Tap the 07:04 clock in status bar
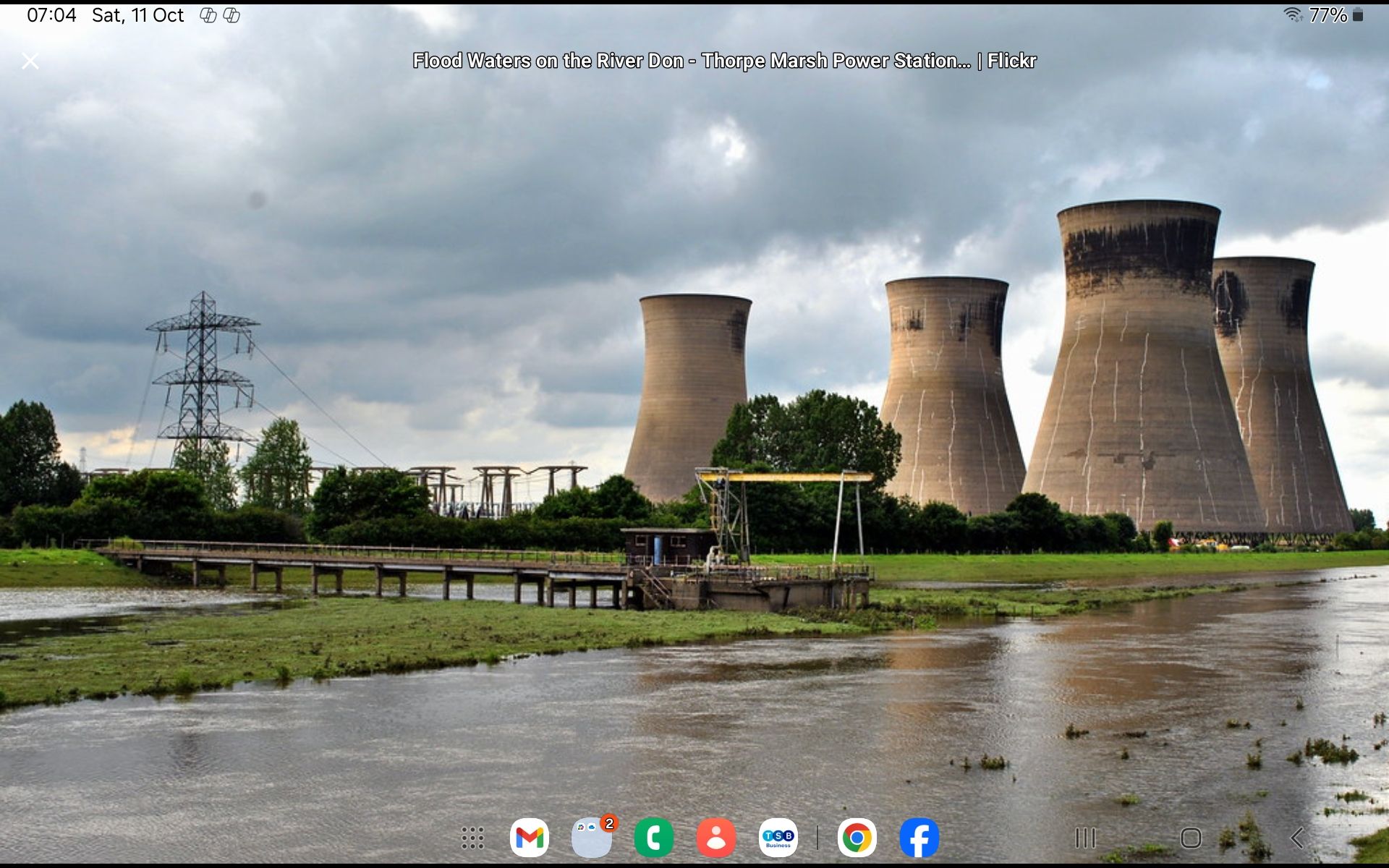The width and height of the screenshot is (1389, 868). pyautogui.click(x=51, y=15)
